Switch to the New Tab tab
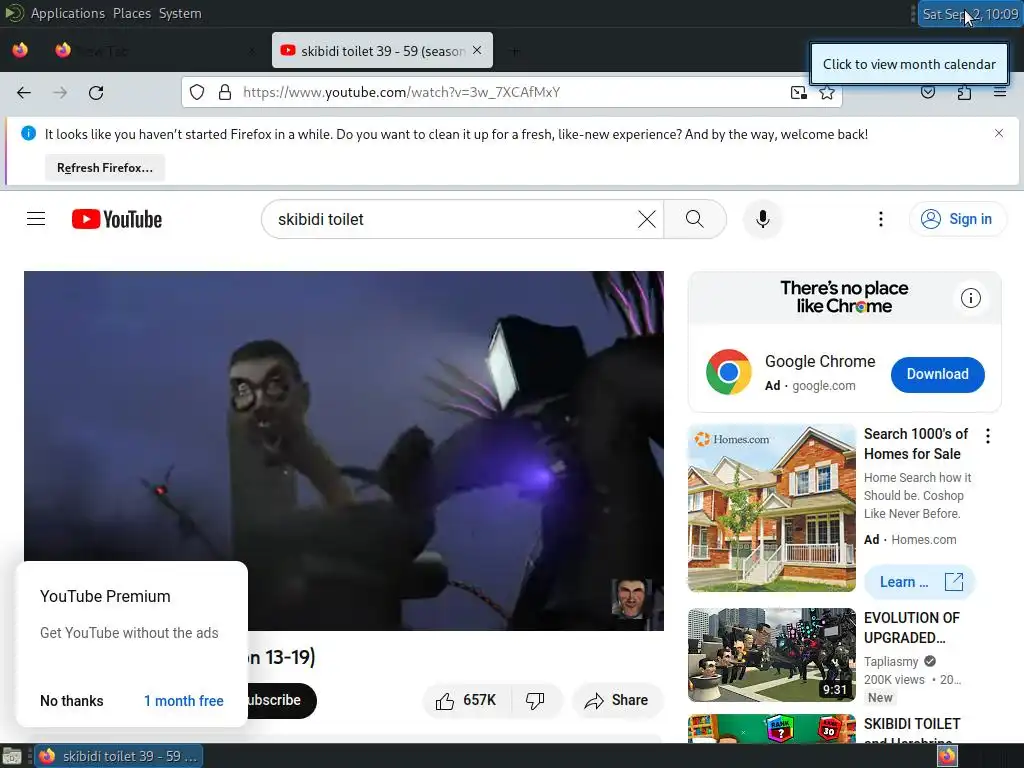 pyautogui.click(x=153, y=51)
